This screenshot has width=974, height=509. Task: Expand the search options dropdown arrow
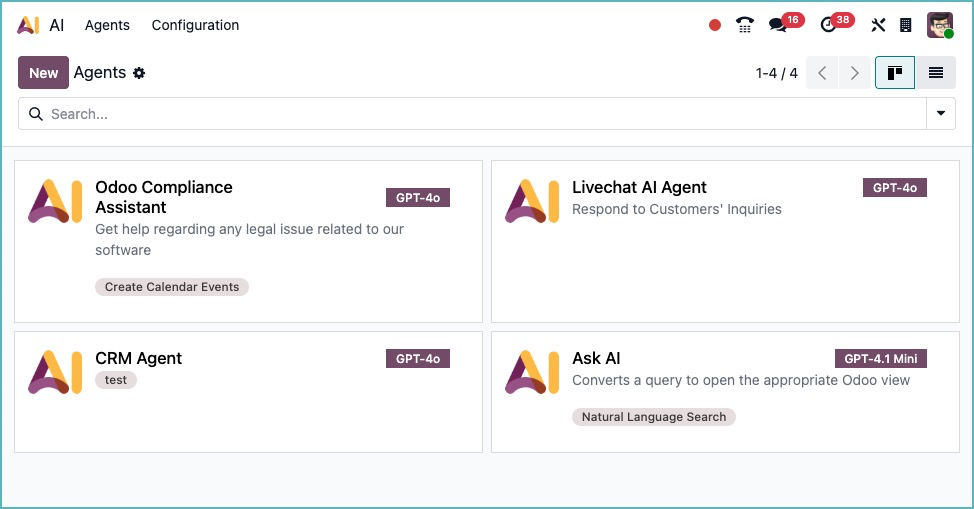(940, 114)
